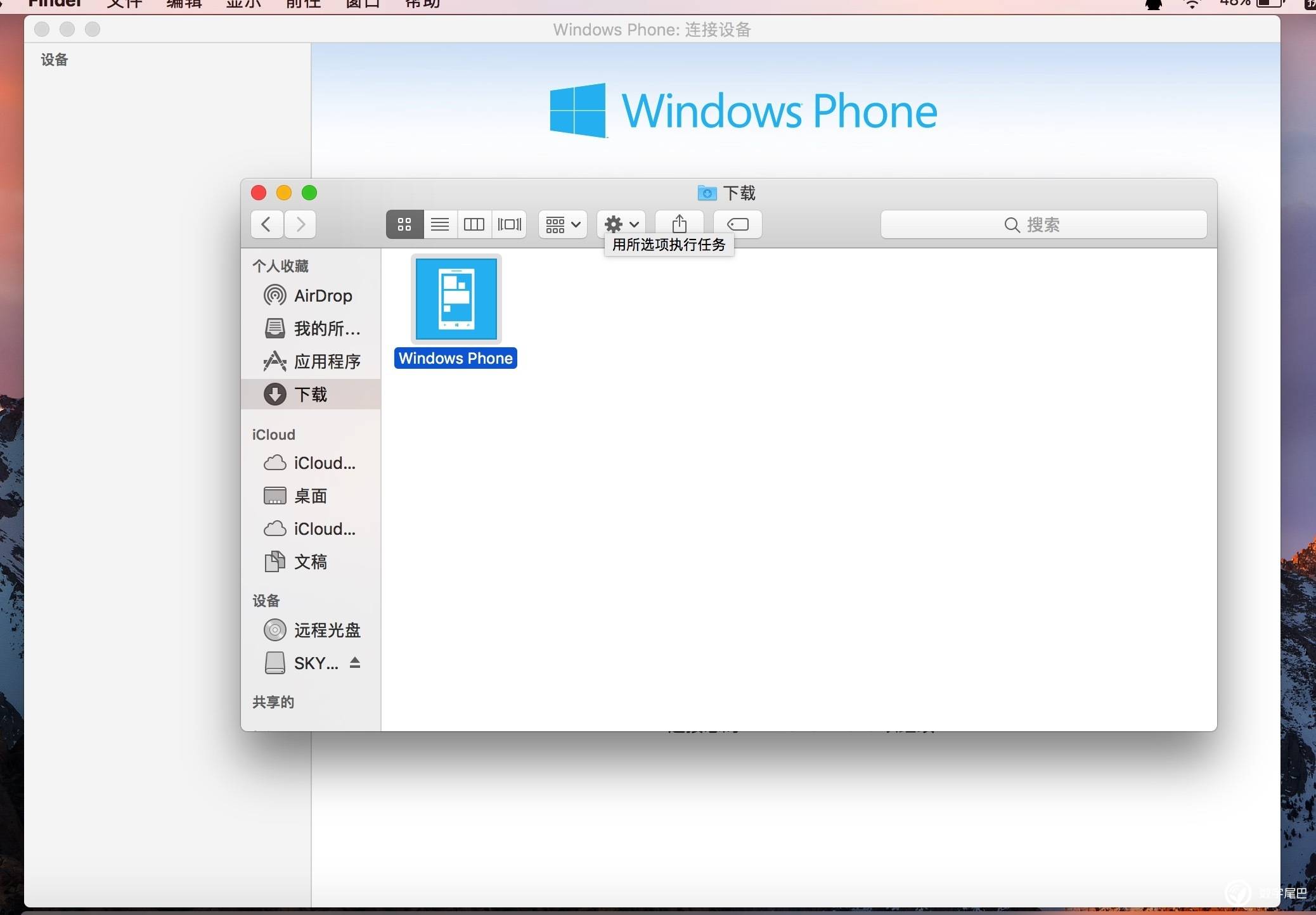Click the 应用程序 applications icon
The image size is (1316, 915).
point(274,361)
